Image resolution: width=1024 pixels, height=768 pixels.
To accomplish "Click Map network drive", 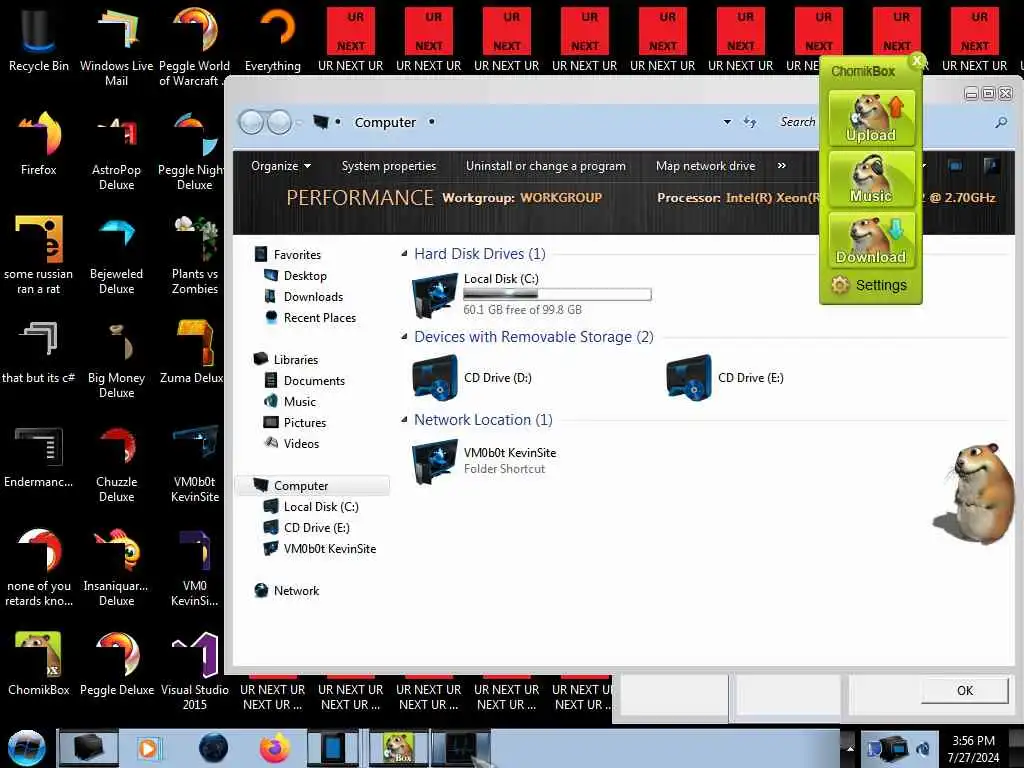I will [705, 166].
